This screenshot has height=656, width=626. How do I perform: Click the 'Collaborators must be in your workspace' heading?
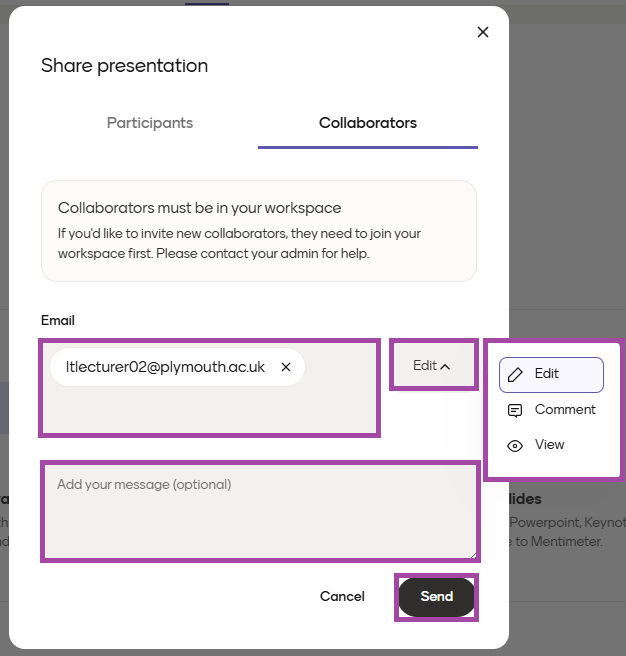200,208
